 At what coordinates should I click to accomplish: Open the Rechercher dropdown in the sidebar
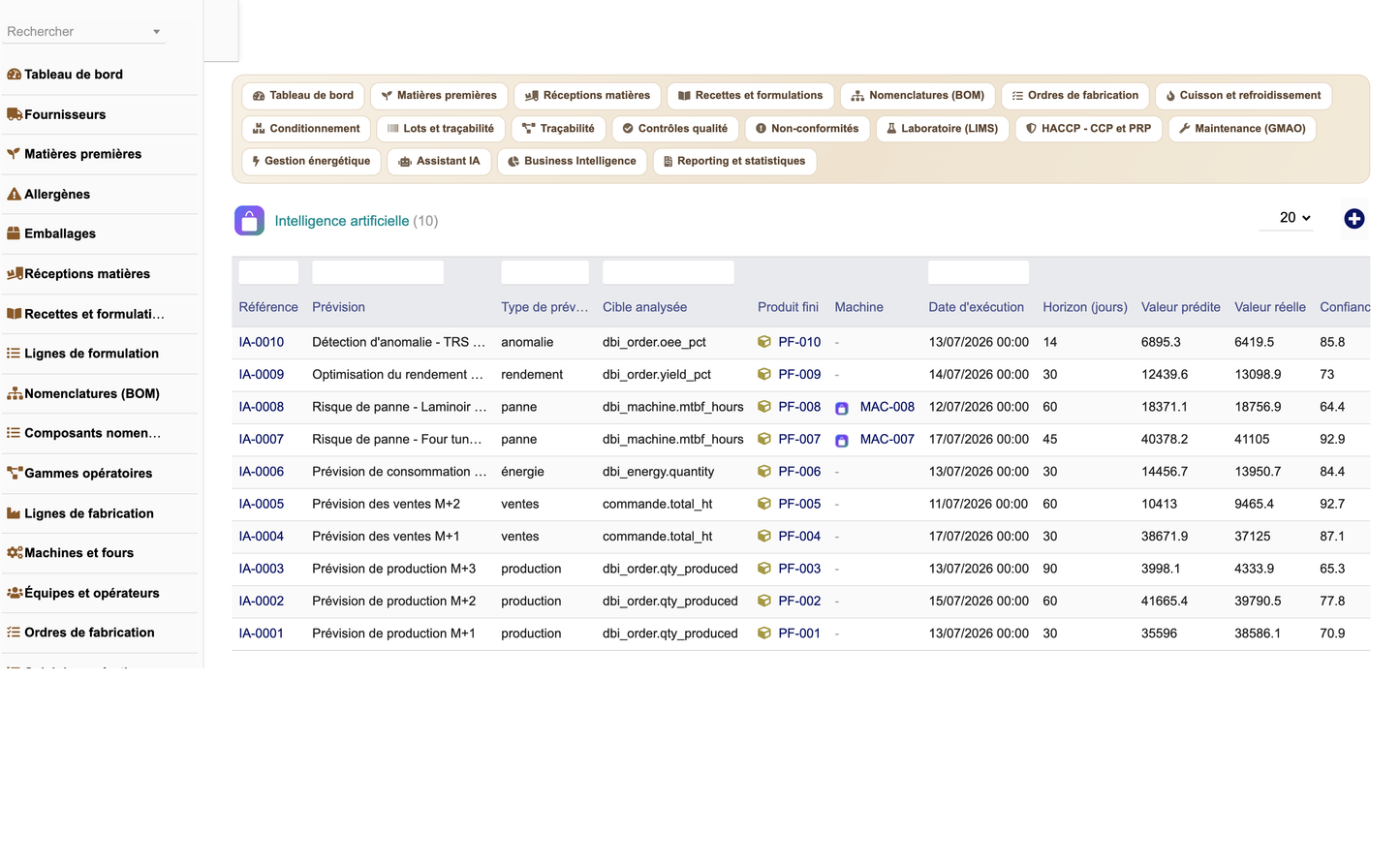(84, 31)
